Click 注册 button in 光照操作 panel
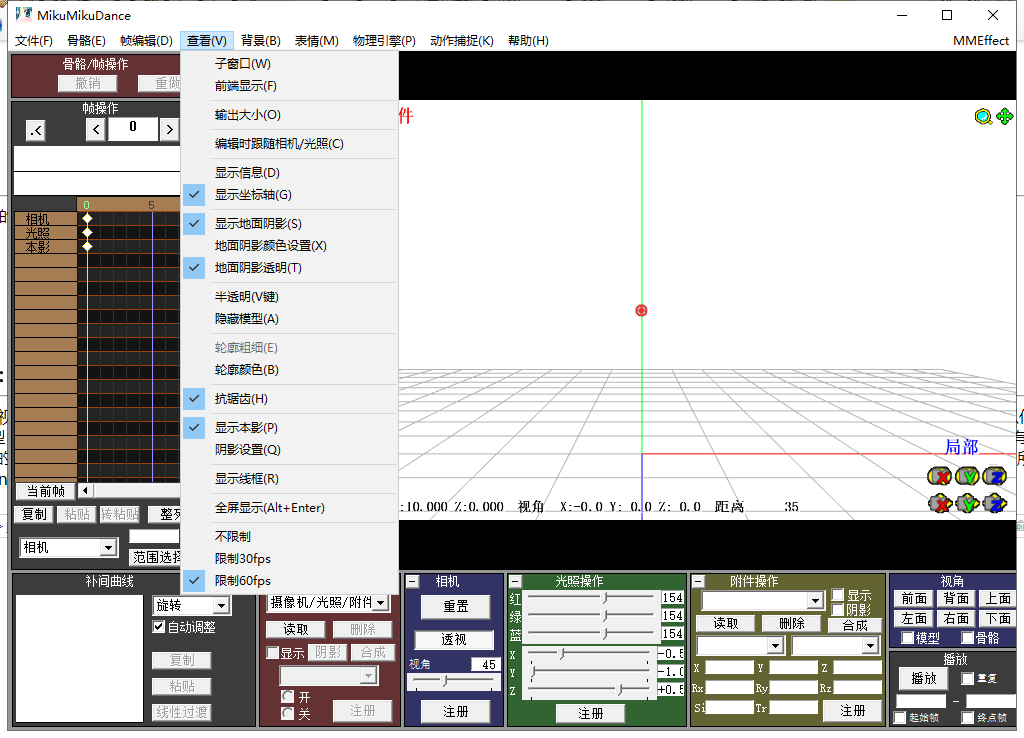 [x=590, y=714]
